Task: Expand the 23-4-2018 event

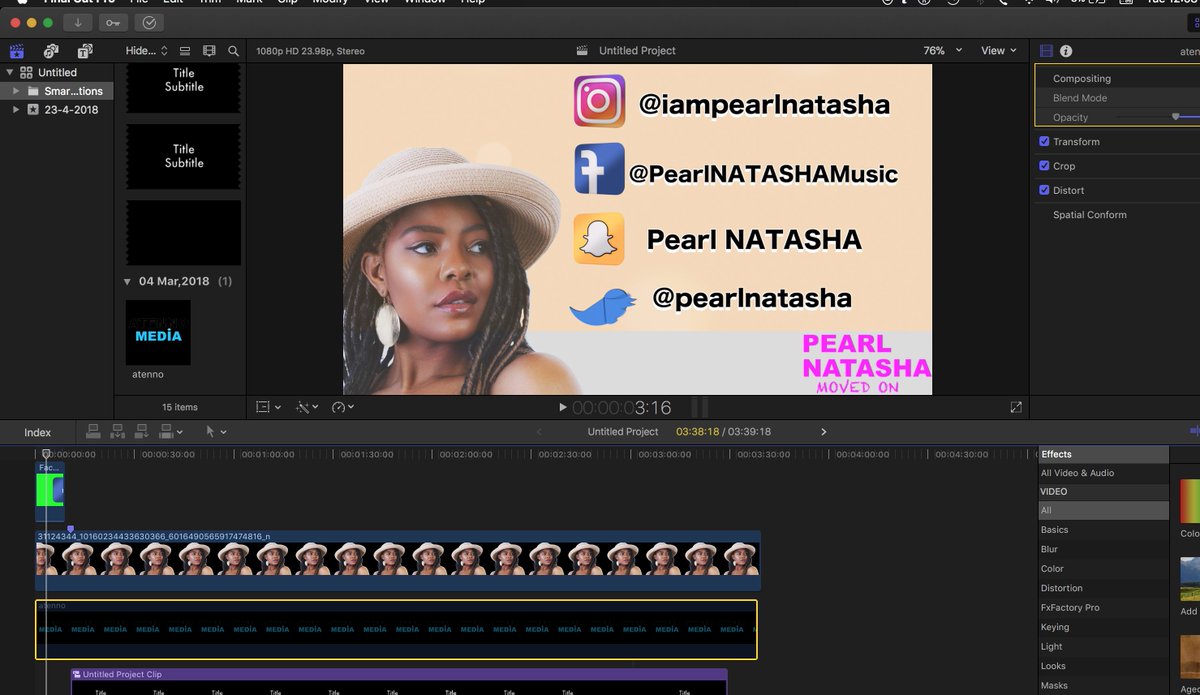Action: click(x=16, y=109)
